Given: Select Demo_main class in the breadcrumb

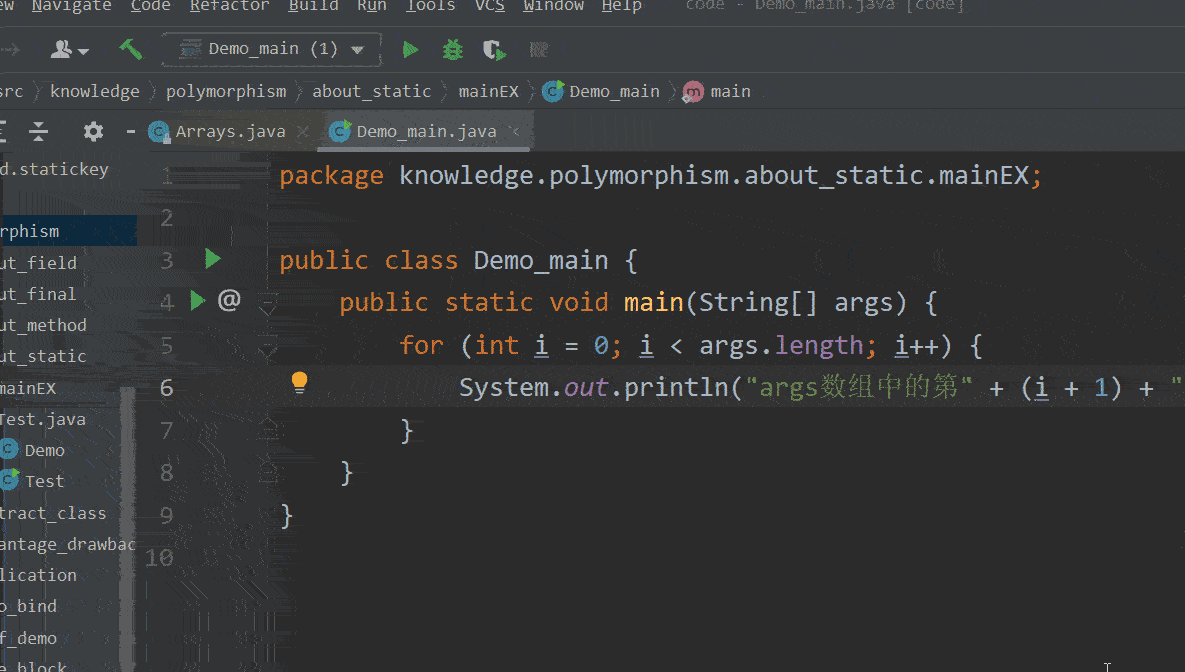Looking at the screenshot, I should pyautogui.click(x=602, y=91).
